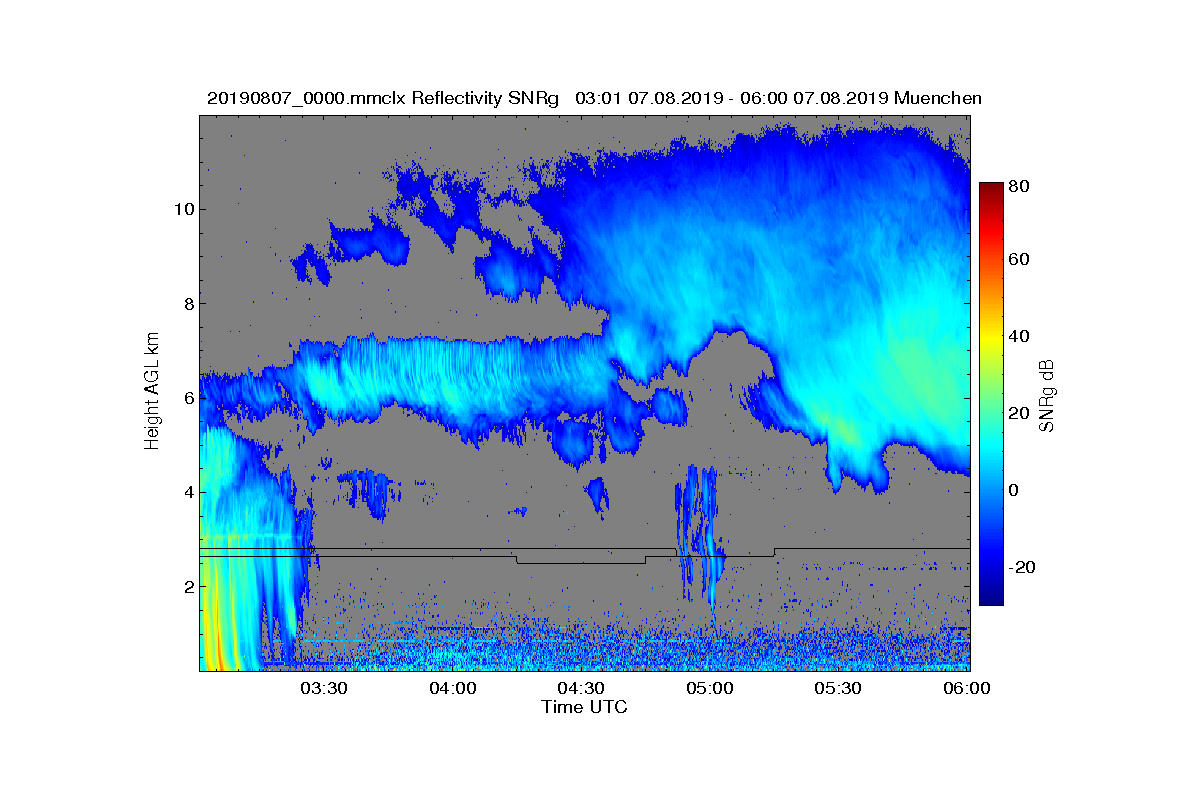Click the plot title text
This screenshot has height=800, width=1200.
pos(594,98)
